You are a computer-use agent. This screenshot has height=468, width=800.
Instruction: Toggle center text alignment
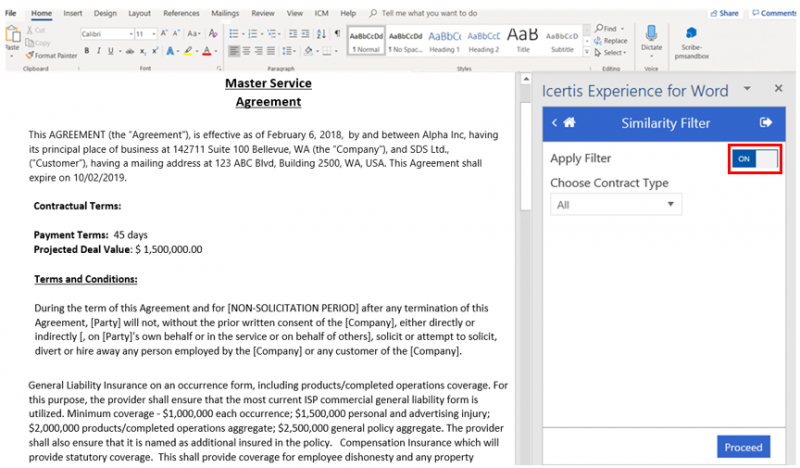tap(245, 50)
